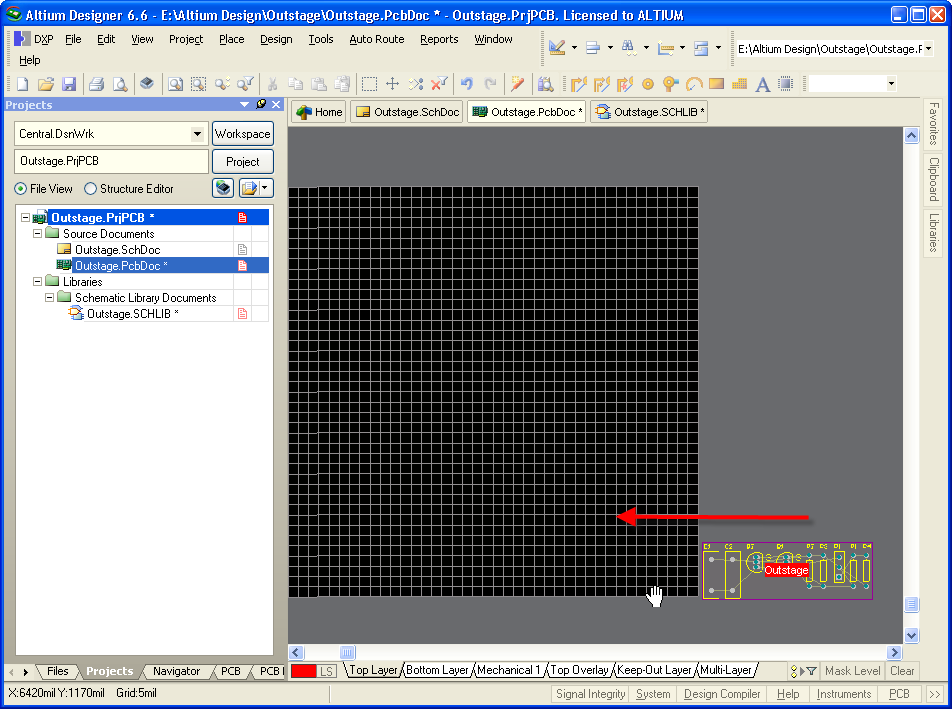Select the Structure Editor radio button
Image resolution: width=952 pixels, height=709 pixels.
coord(91,189)
